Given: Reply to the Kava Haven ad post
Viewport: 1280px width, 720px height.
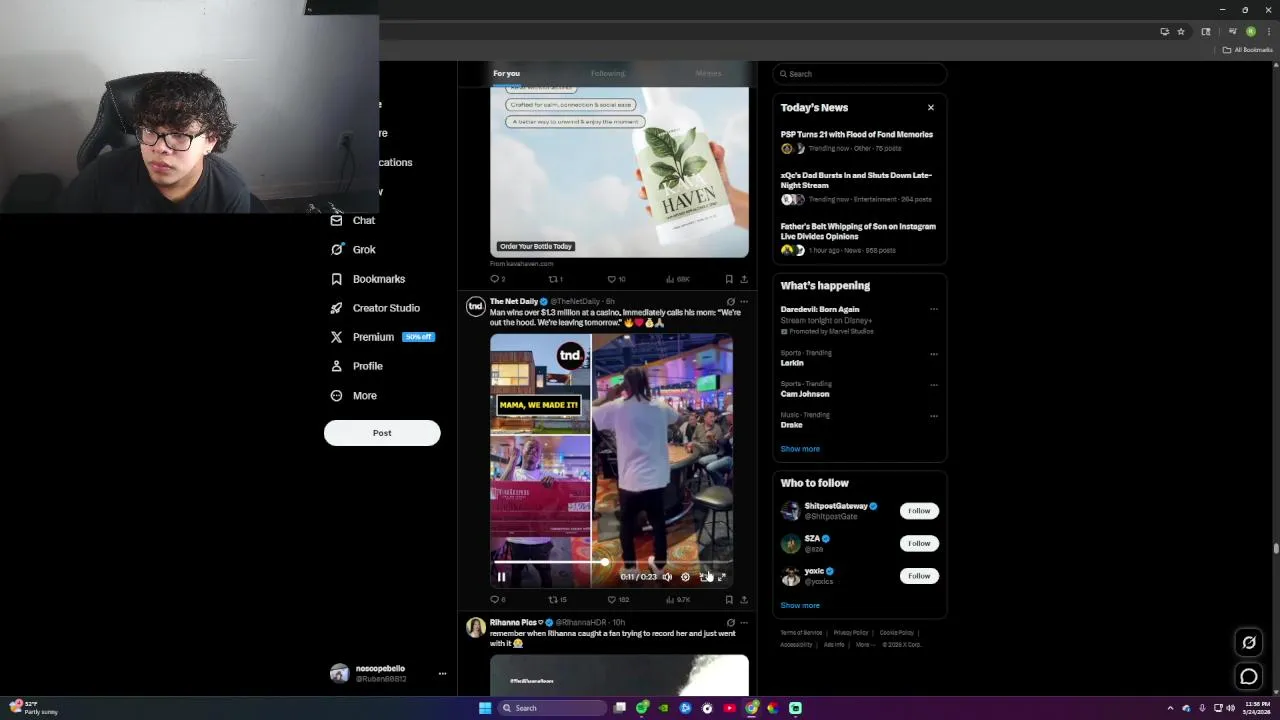Looking at the screenshot, I should coord(497,279).
